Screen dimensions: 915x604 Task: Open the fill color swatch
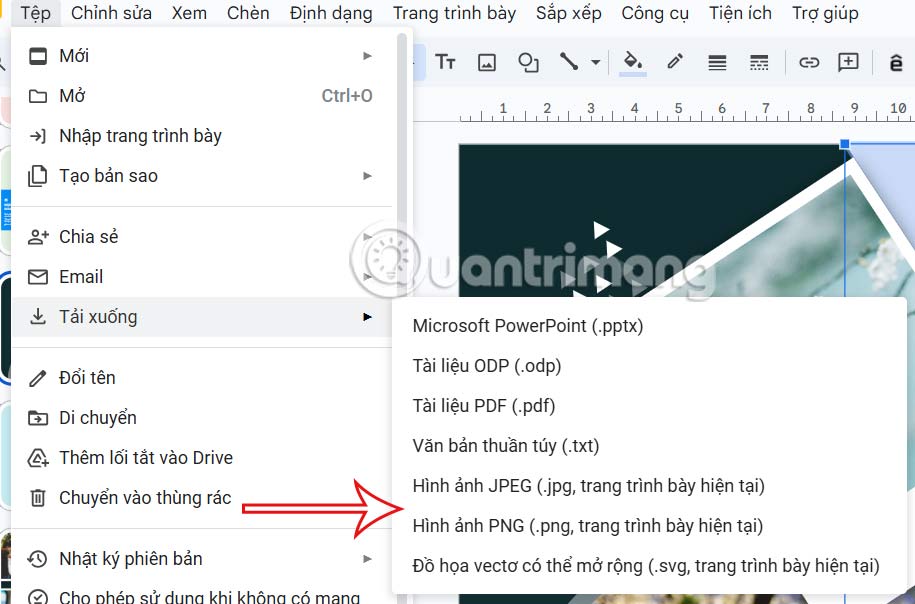(x=633, y=62)
